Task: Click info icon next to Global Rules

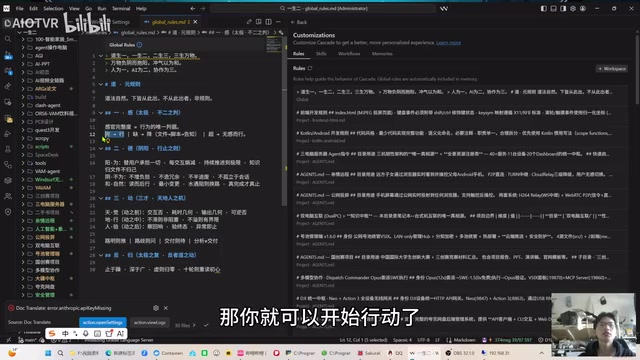Action: point(140,44)
